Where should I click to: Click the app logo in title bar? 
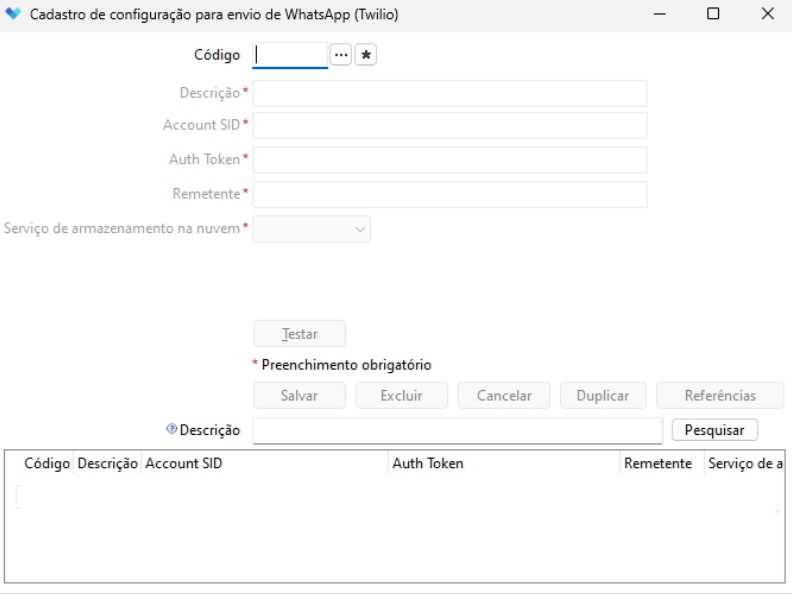click(13, 14)
